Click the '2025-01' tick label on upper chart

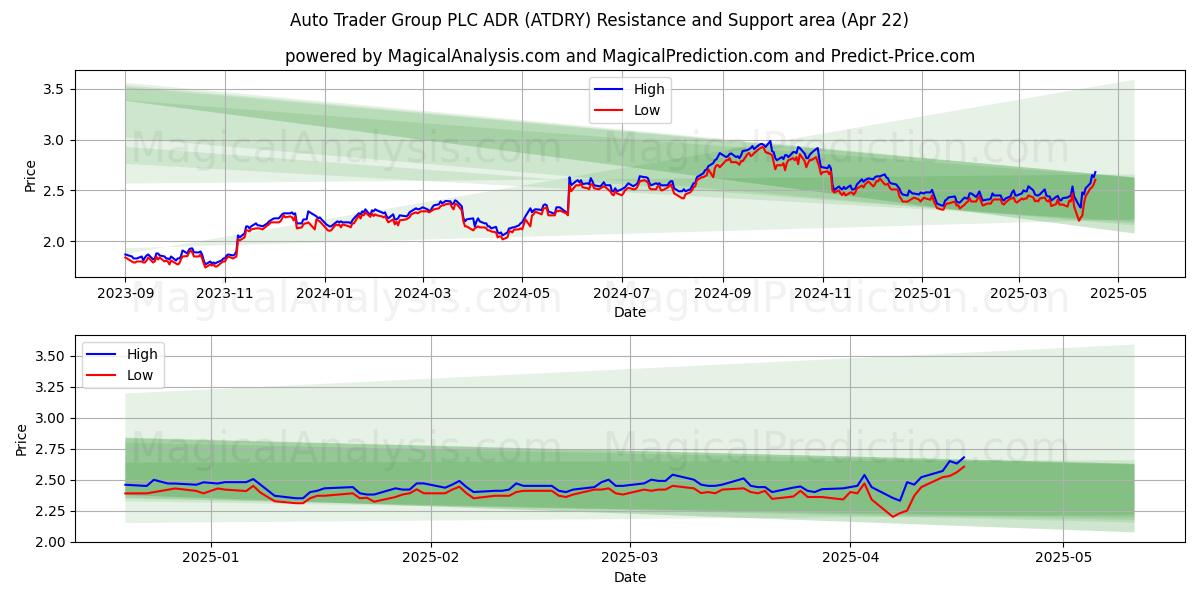(921, 294)
